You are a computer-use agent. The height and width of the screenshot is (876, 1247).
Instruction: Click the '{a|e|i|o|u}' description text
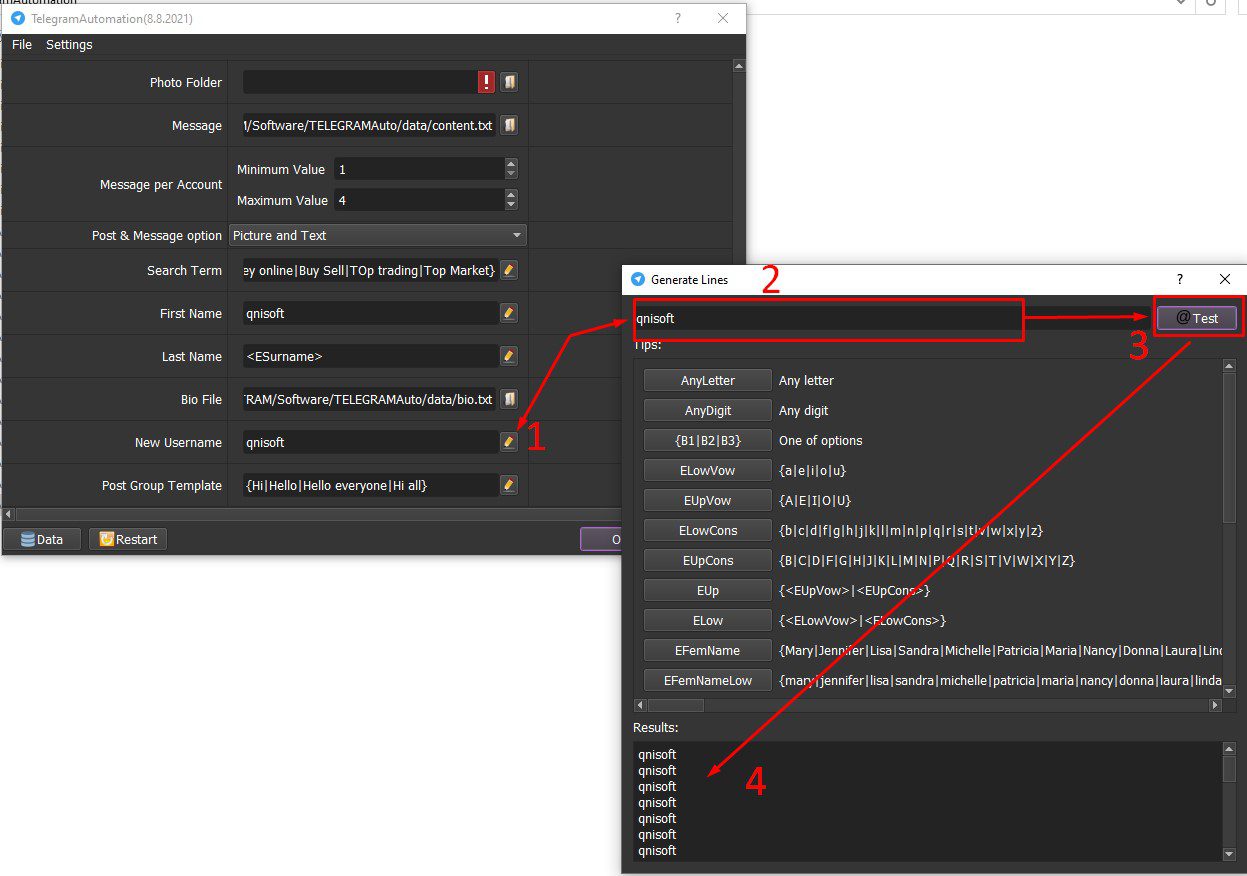812,470
